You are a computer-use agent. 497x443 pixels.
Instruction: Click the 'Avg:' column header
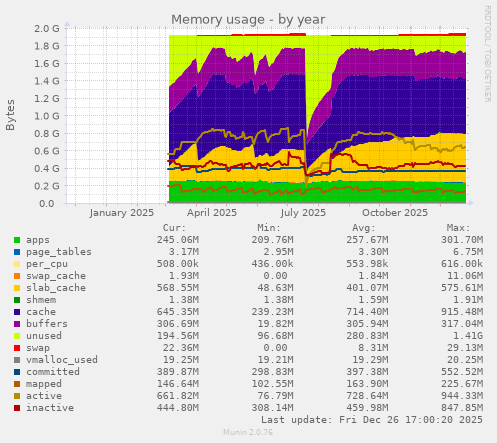coord(364,228)
